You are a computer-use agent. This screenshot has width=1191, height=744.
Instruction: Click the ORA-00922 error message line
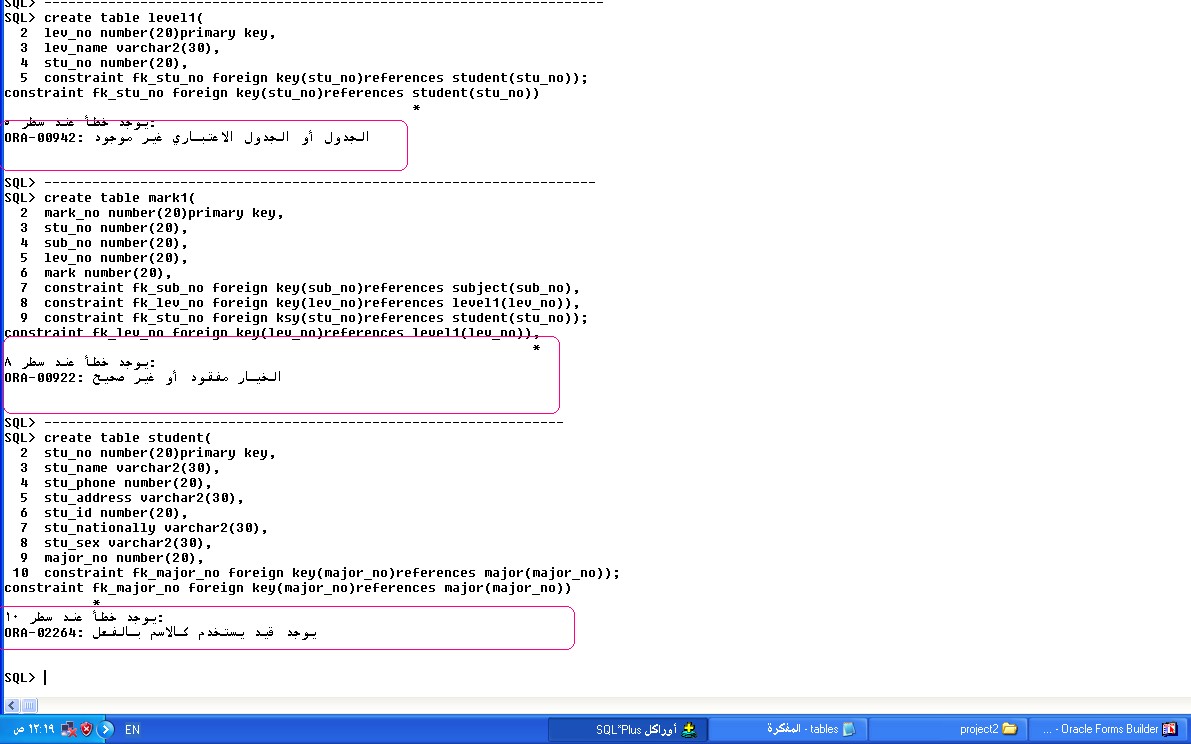coord(143,377)
